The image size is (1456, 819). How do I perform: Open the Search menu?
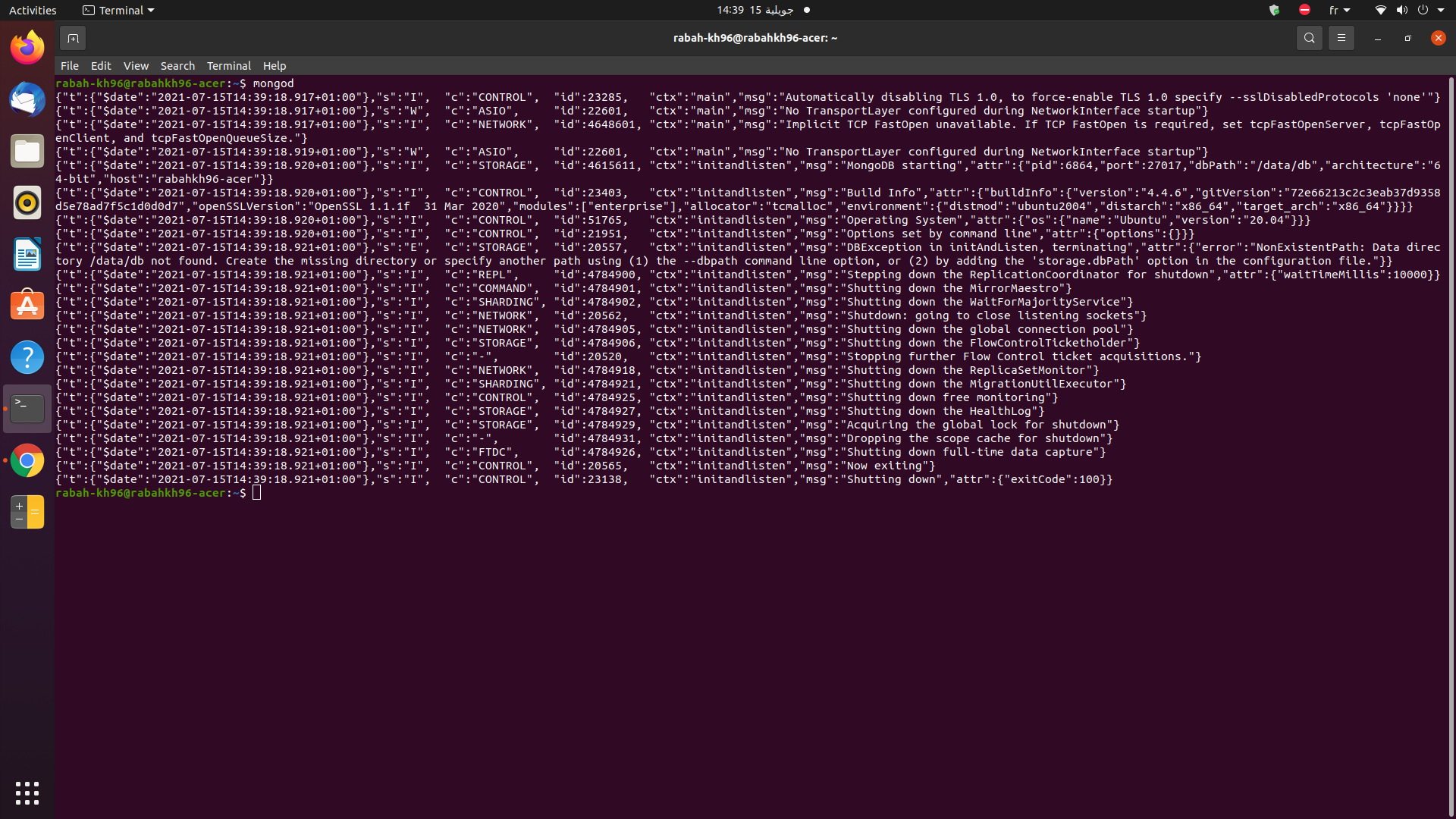[177, 66]
